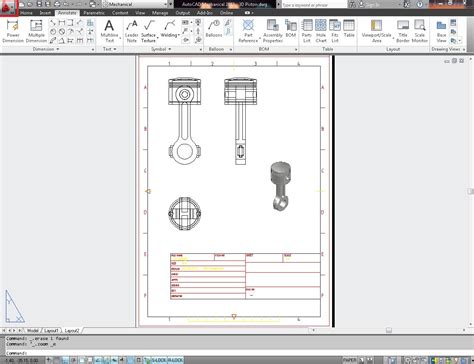Switch to the Parametric ribbon tab
Screen dimensions: 474x364
click(x=94, y=13)
